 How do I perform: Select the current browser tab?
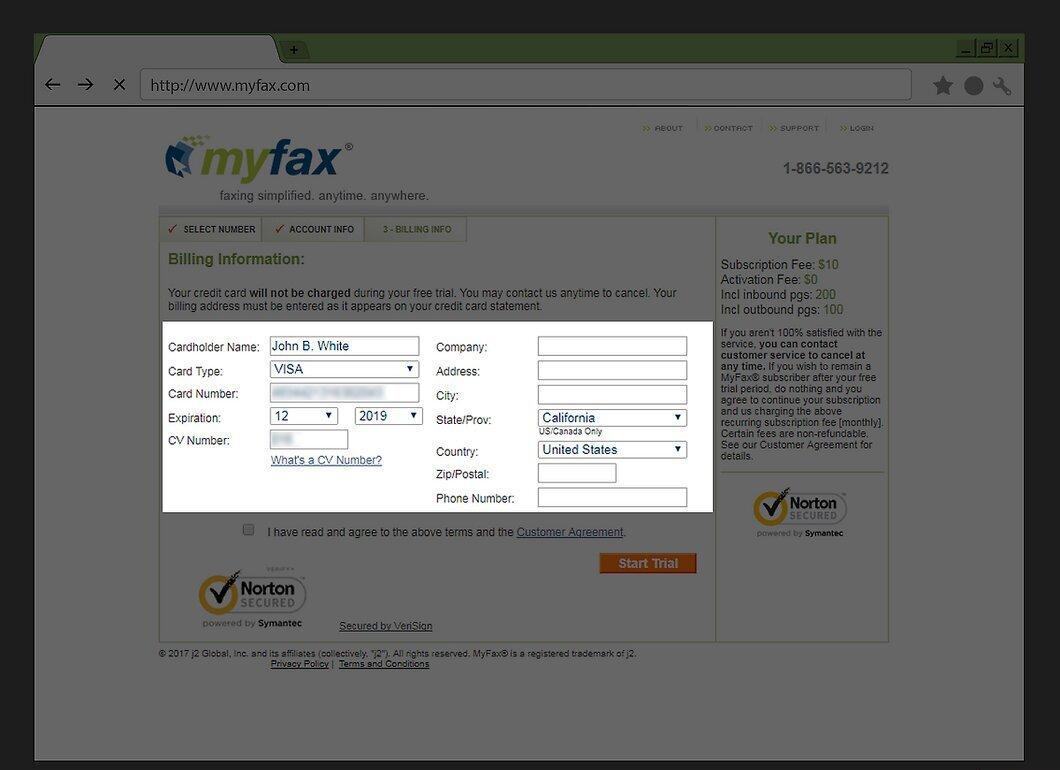point(157,49)
